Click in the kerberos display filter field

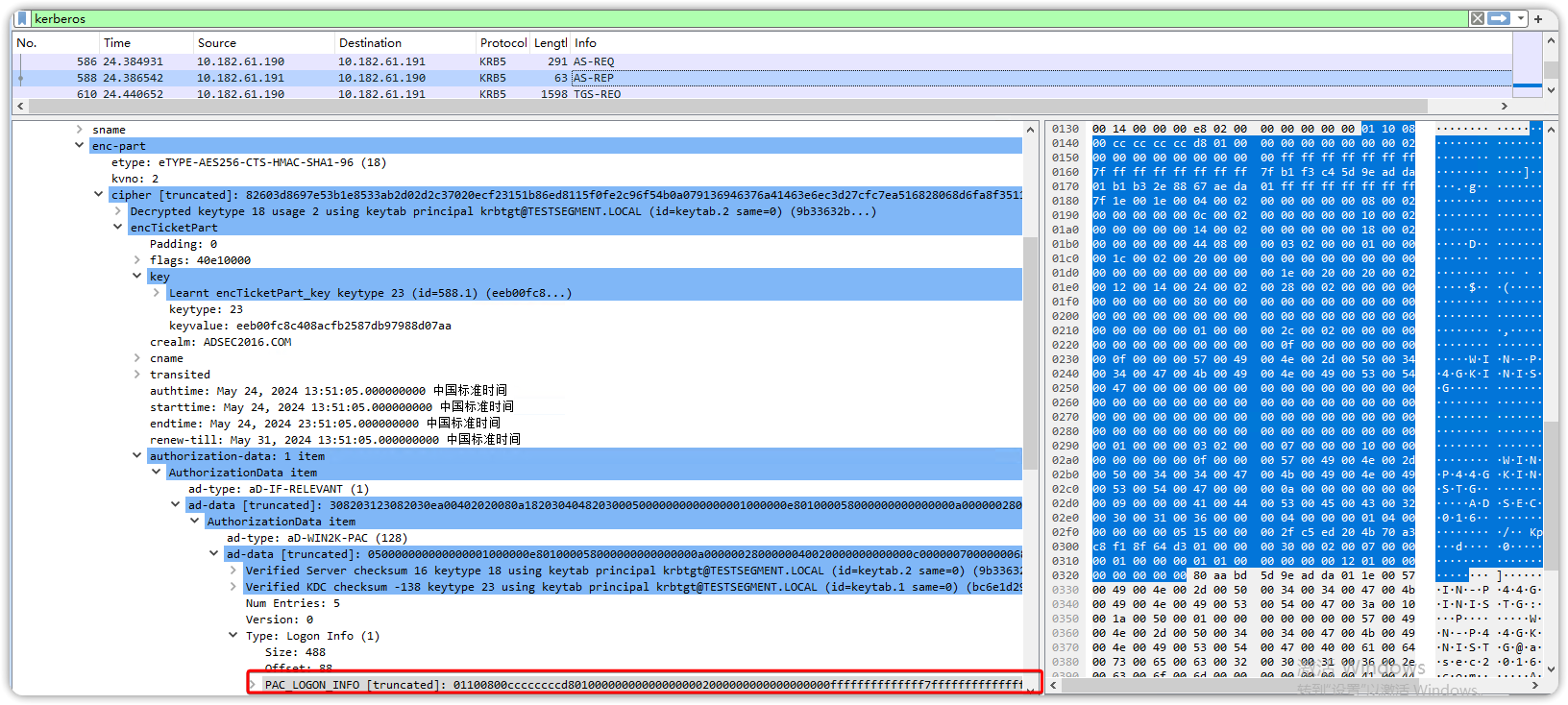(x=673, y=18)
